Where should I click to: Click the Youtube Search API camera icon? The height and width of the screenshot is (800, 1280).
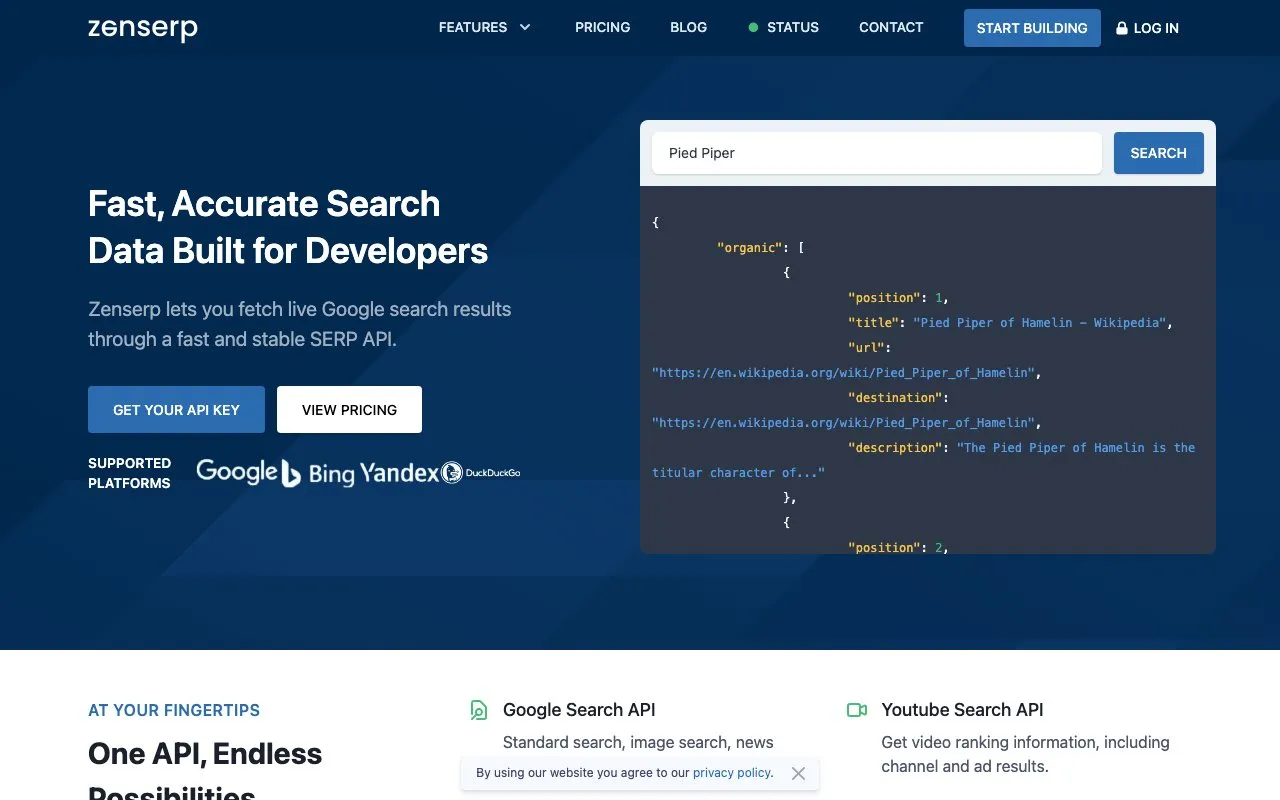(x=857, y=710)
